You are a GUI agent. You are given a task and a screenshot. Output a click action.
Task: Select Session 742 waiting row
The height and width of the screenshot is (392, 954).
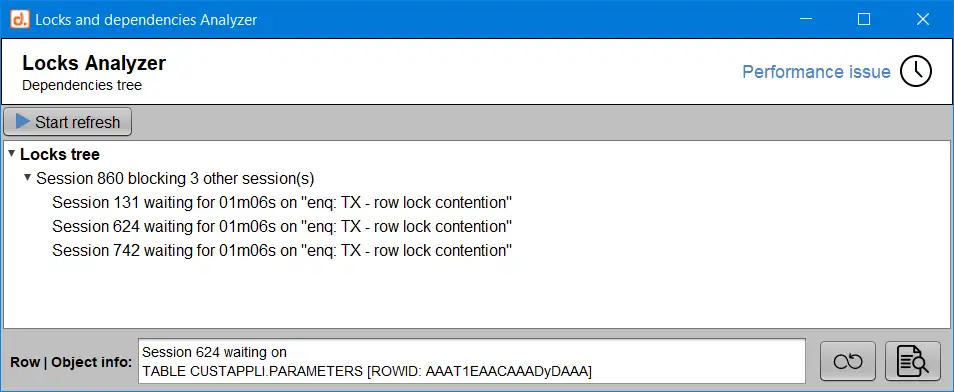click(x=282, y=250)
